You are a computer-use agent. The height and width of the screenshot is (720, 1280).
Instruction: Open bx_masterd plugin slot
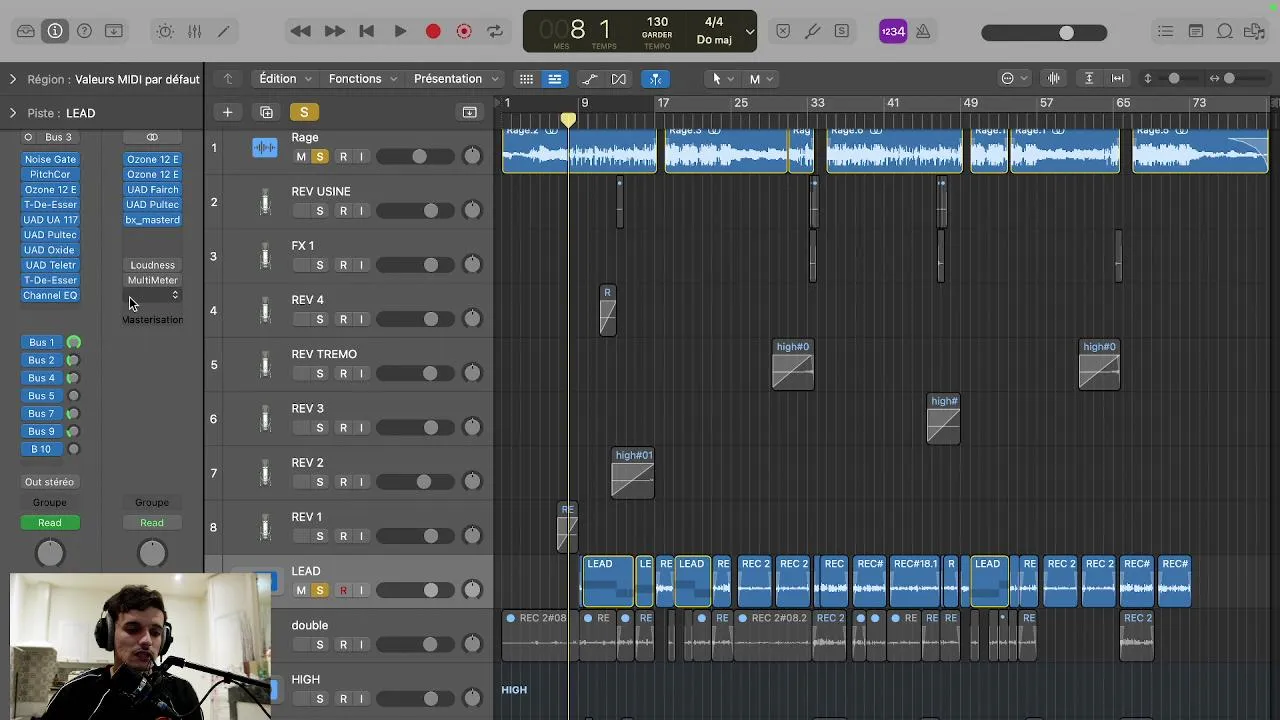click(152, 220)
